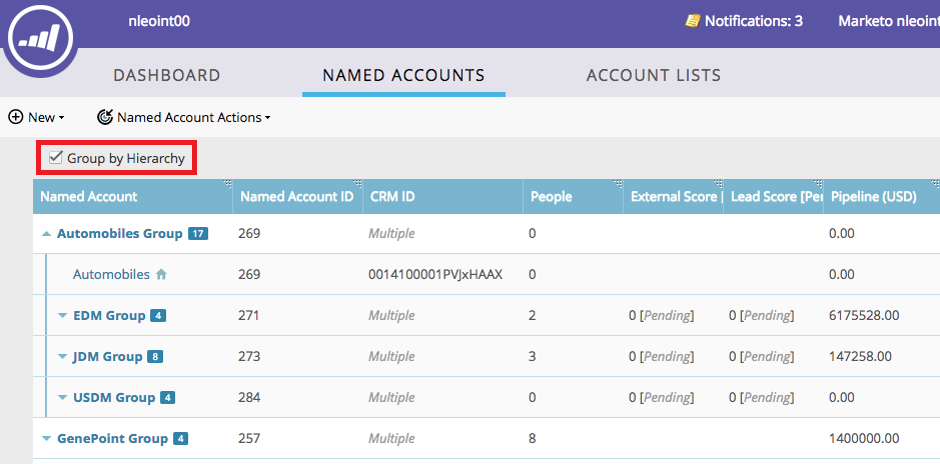Click the Notifications note icon

[692, 20]
